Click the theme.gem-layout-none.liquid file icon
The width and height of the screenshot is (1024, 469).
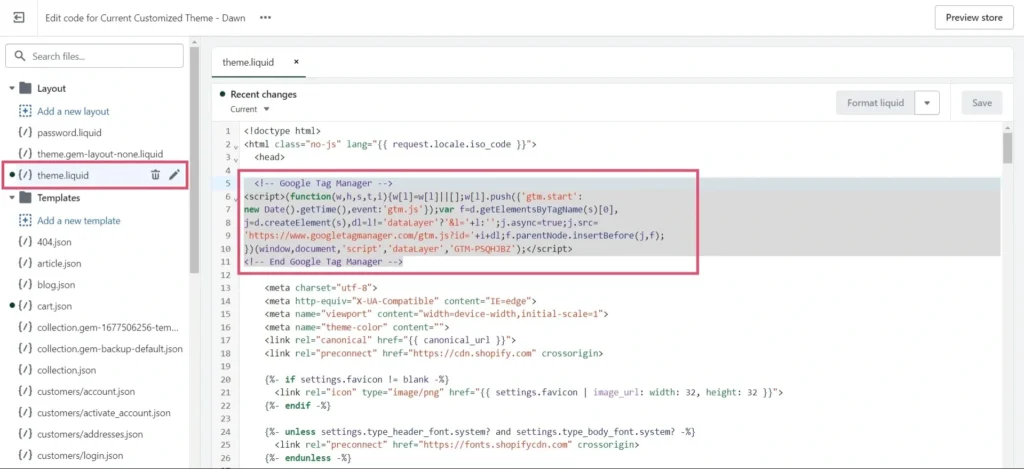click(25, 154)
